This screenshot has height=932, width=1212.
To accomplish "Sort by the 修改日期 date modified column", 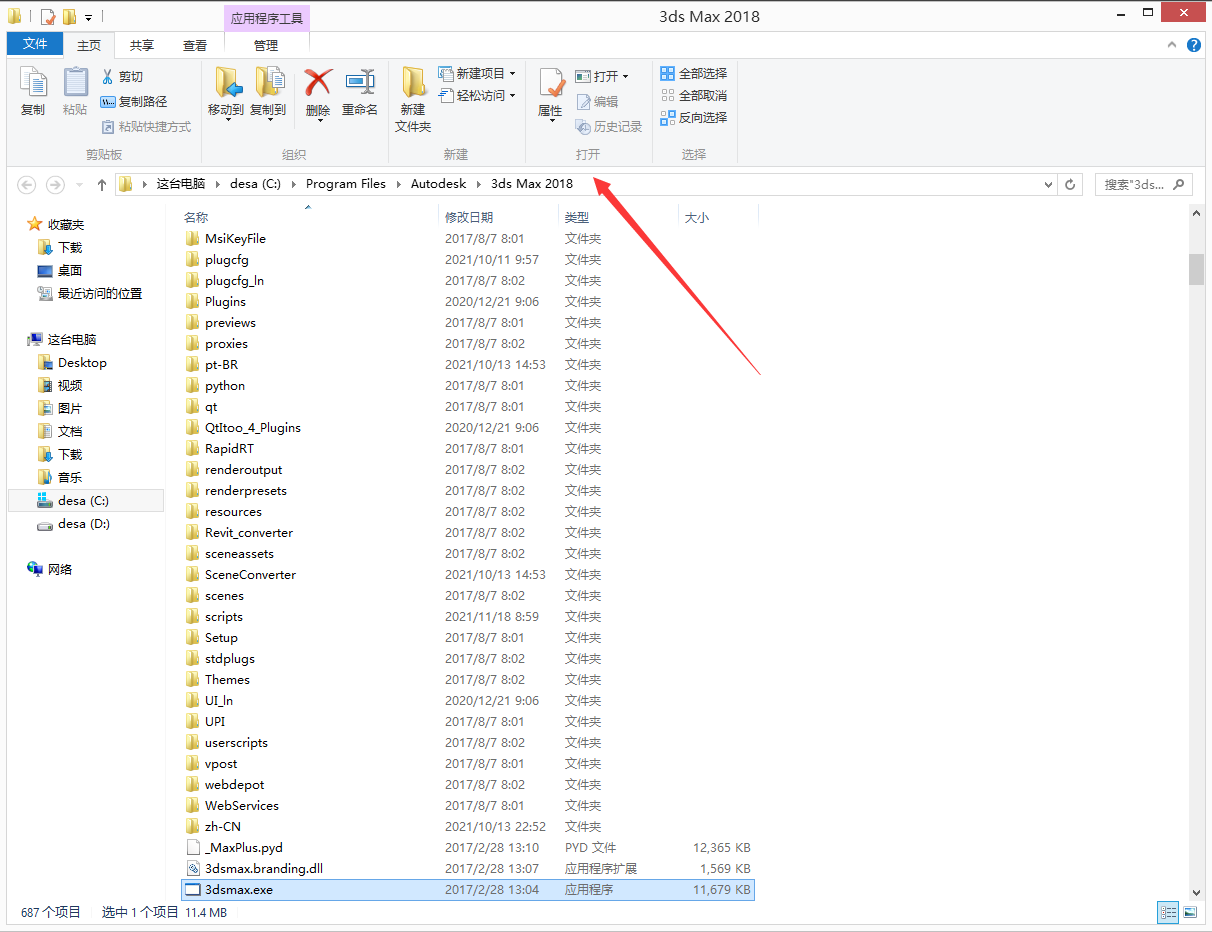I will click(469, 217).
